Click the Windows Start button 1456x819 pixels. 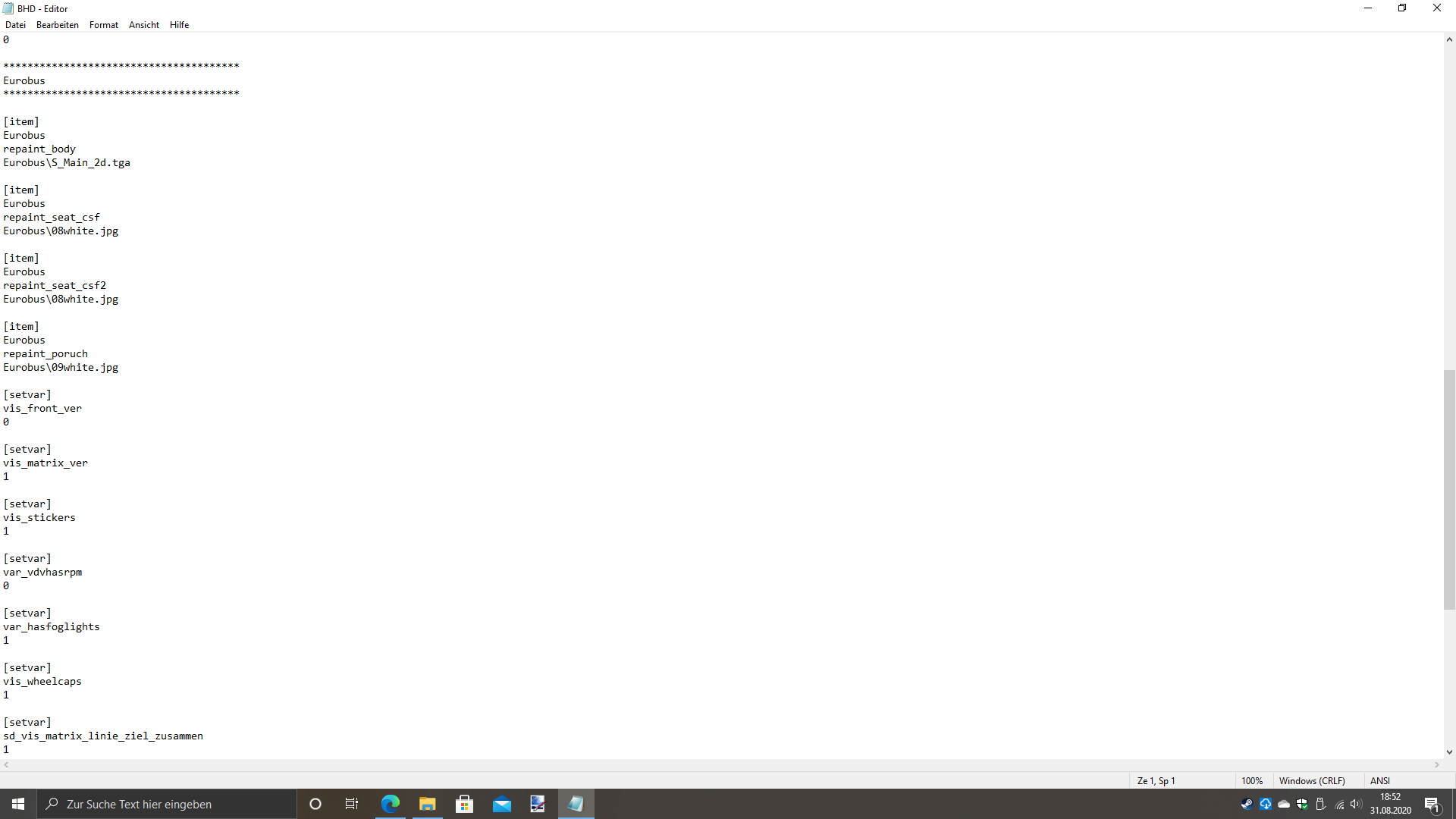18,804
